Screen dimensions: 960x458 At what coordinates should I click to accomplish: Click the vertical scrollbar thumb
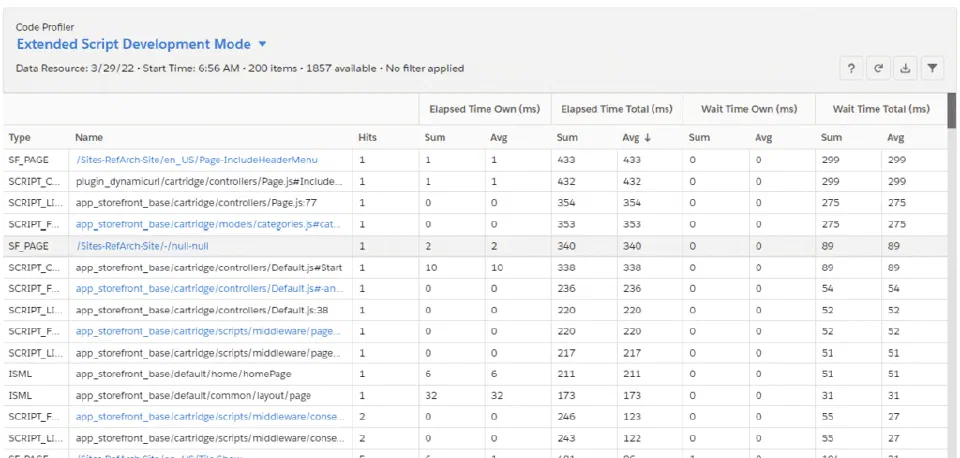click(x=951, y=110)
